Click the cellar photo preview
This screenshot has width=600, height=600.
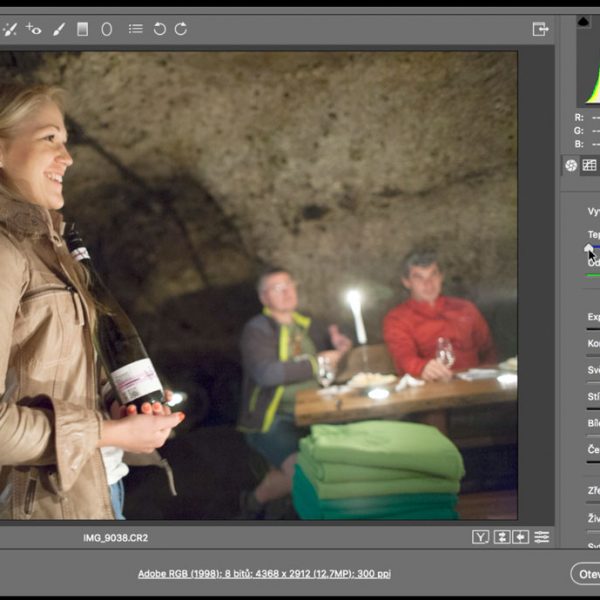coord(259,285)
